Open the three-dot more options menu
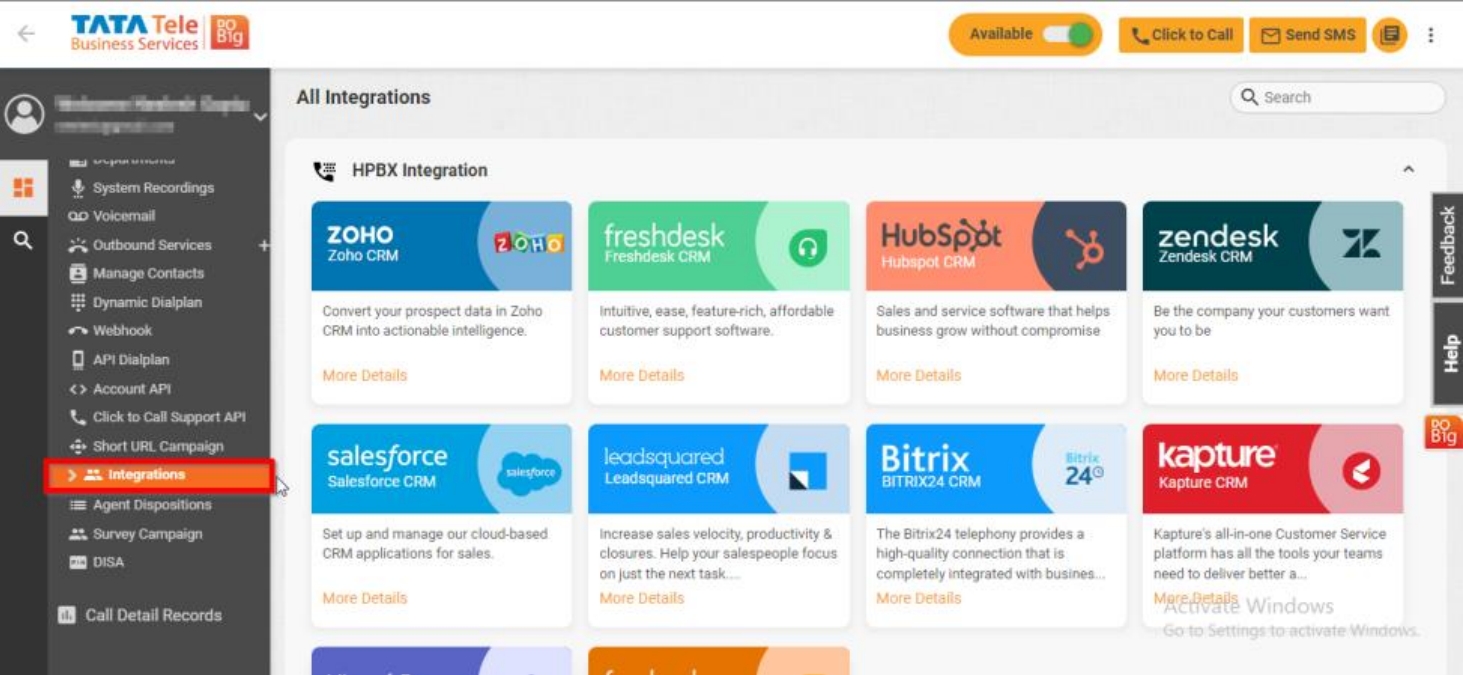The width and height of the screenshot is (1463, 675). 1431,35
